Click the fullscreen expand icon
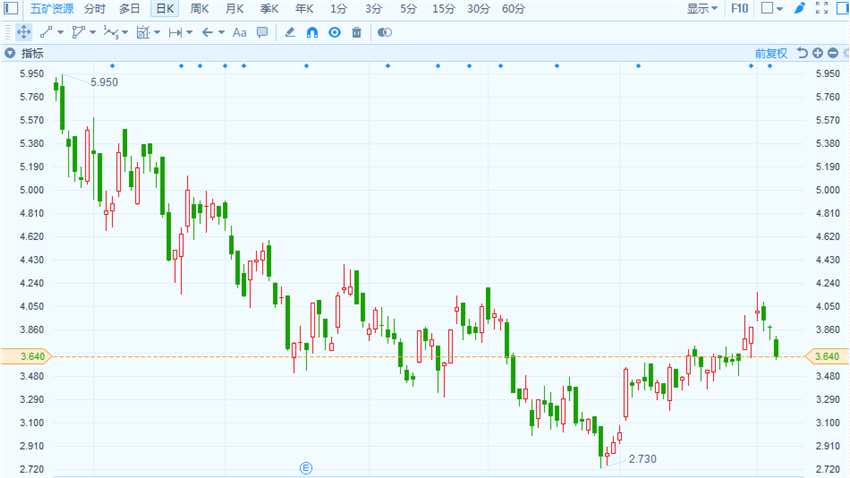Image resolution: width=850 pixels, height=478 pixels. click(822, 8)
